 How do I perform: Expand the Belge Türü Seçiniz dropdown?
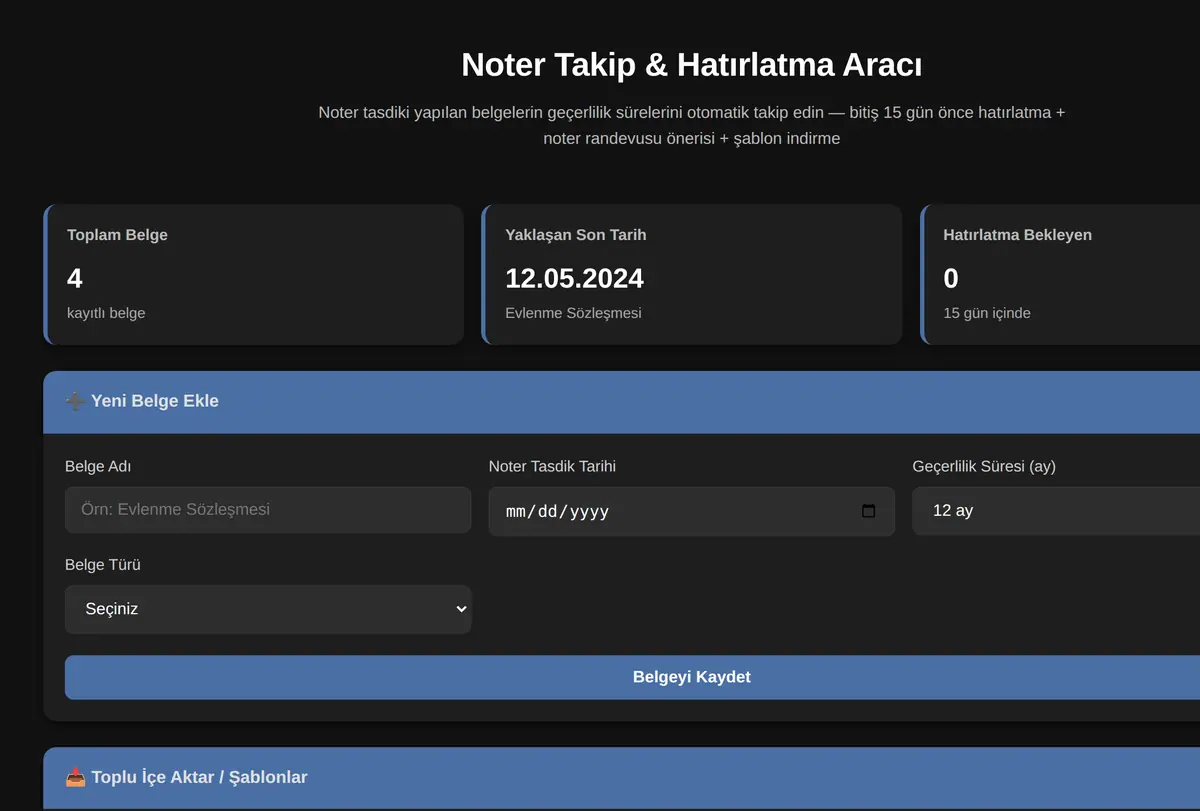(268, 609)
